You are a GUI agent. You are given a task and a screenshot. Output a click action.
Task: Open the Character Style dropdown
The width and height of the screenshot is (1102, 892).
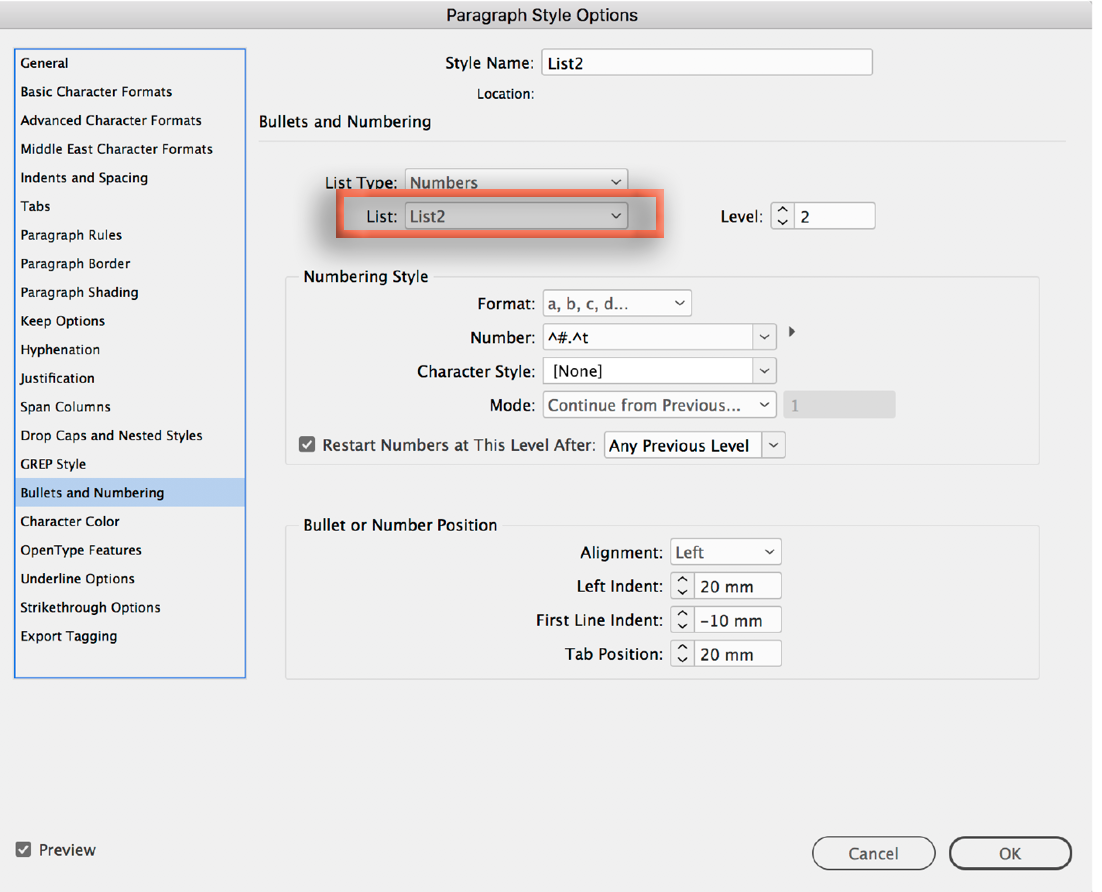(x=660, y=371)
